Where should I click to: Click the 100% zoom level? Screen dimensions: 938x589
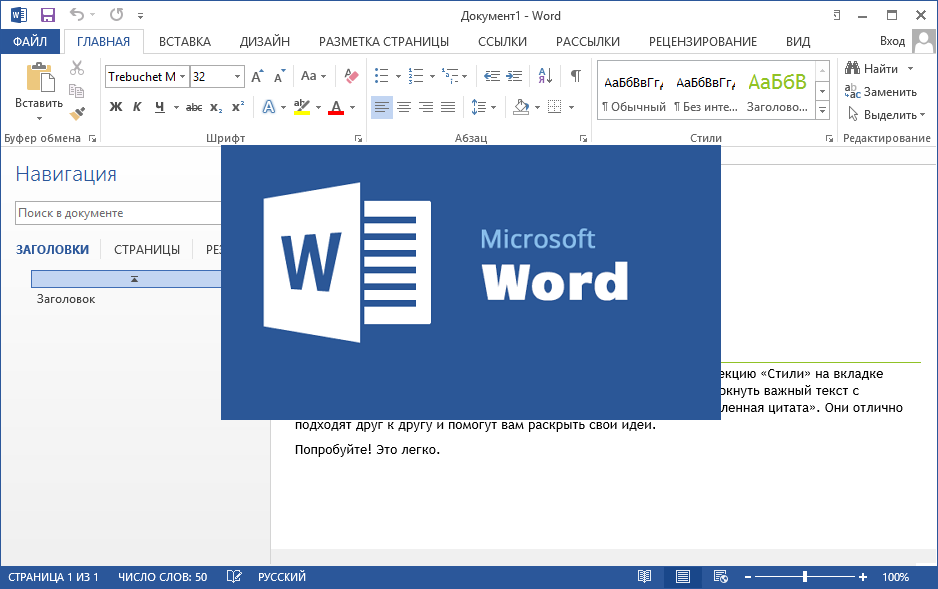pos(896,576)
